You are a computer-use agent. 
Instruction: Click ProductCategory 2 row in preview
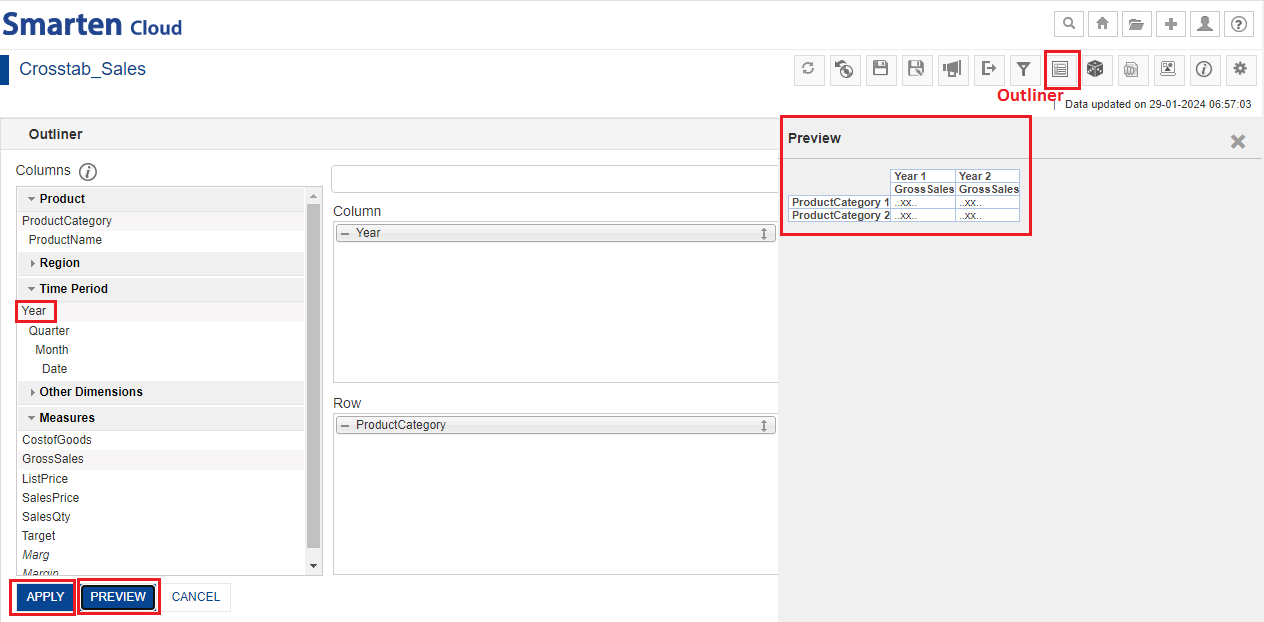[840, 215]
